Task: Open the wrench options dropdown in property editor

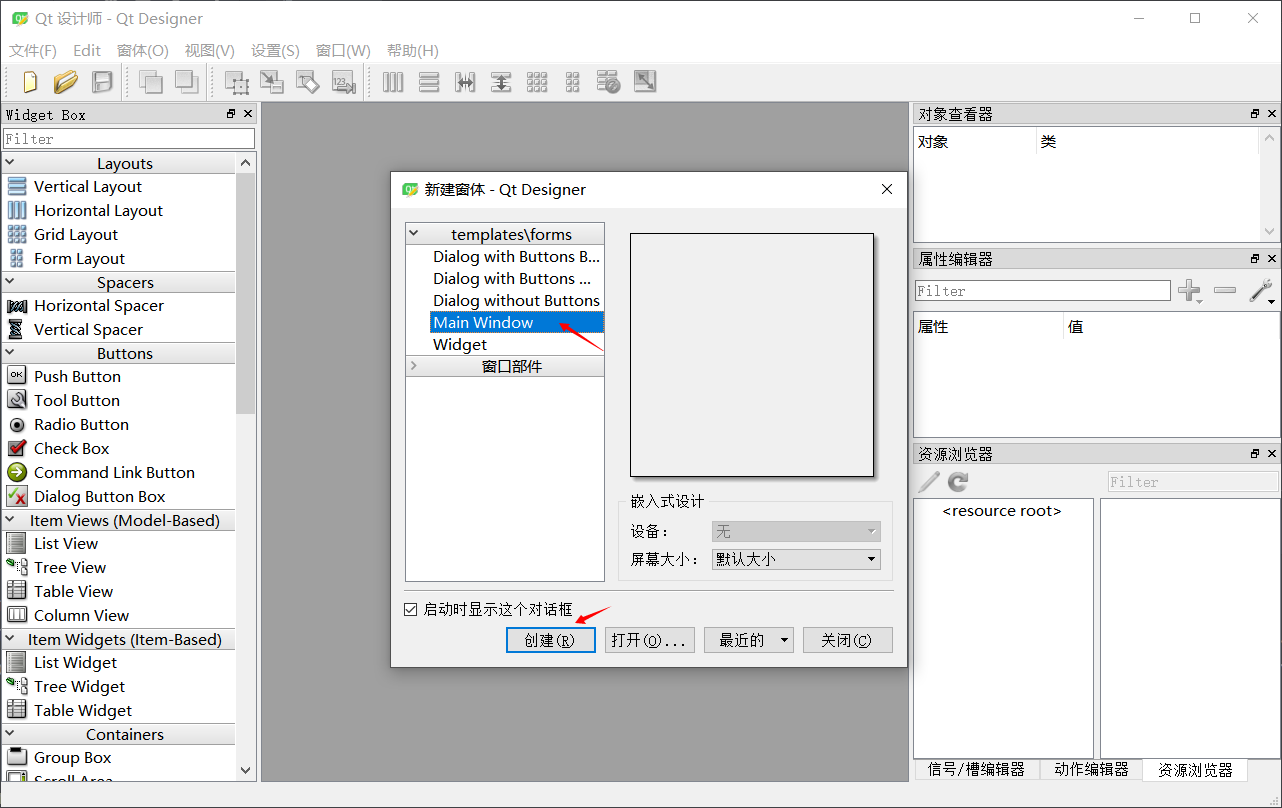Action: (x=1261, y=291)
